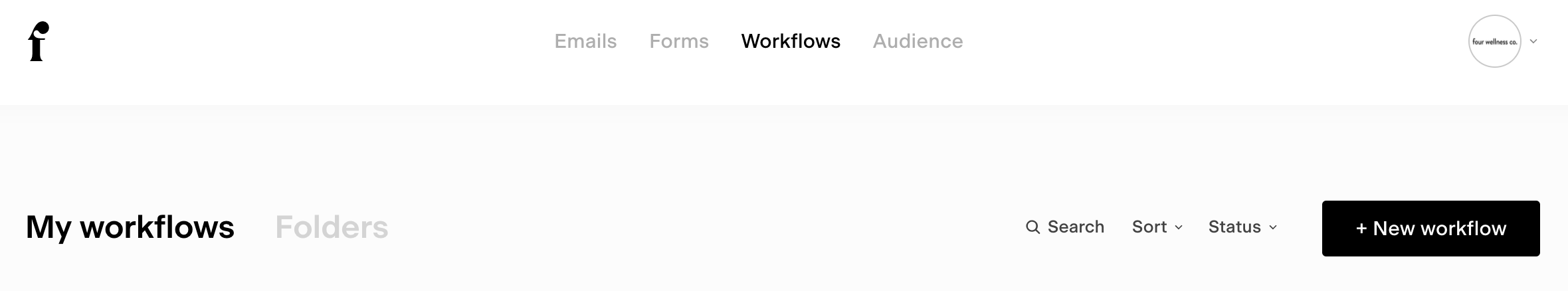Click the Search text label

coord(1076,227)
